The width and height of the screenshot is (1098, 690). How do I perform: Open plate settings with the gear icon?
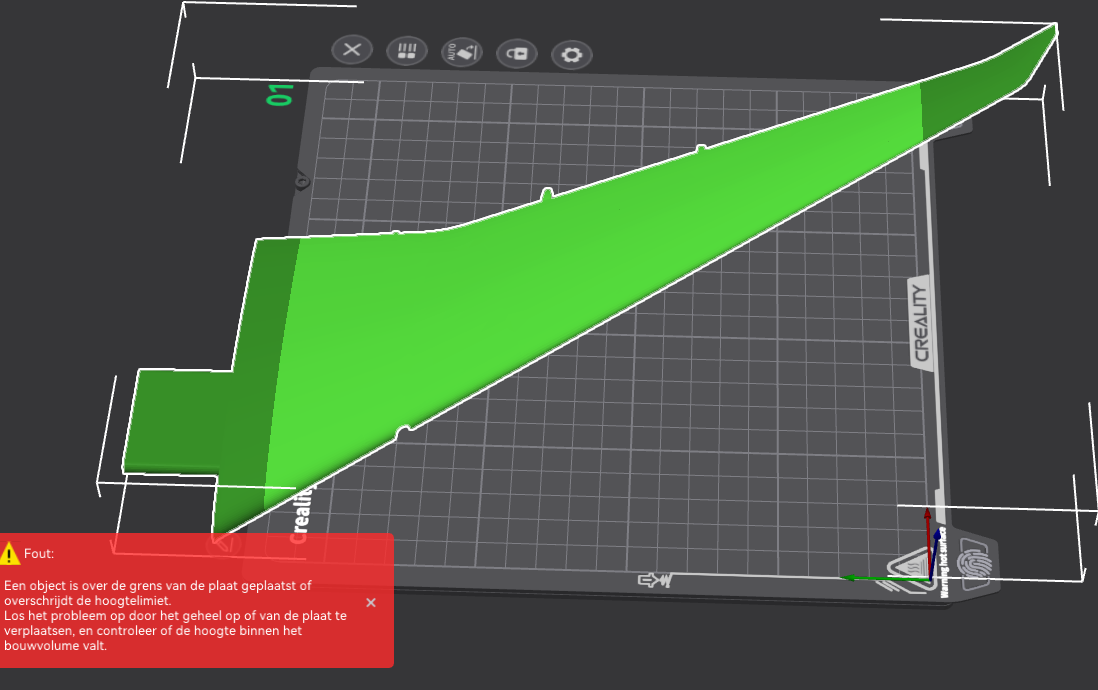tap(572, 54)
